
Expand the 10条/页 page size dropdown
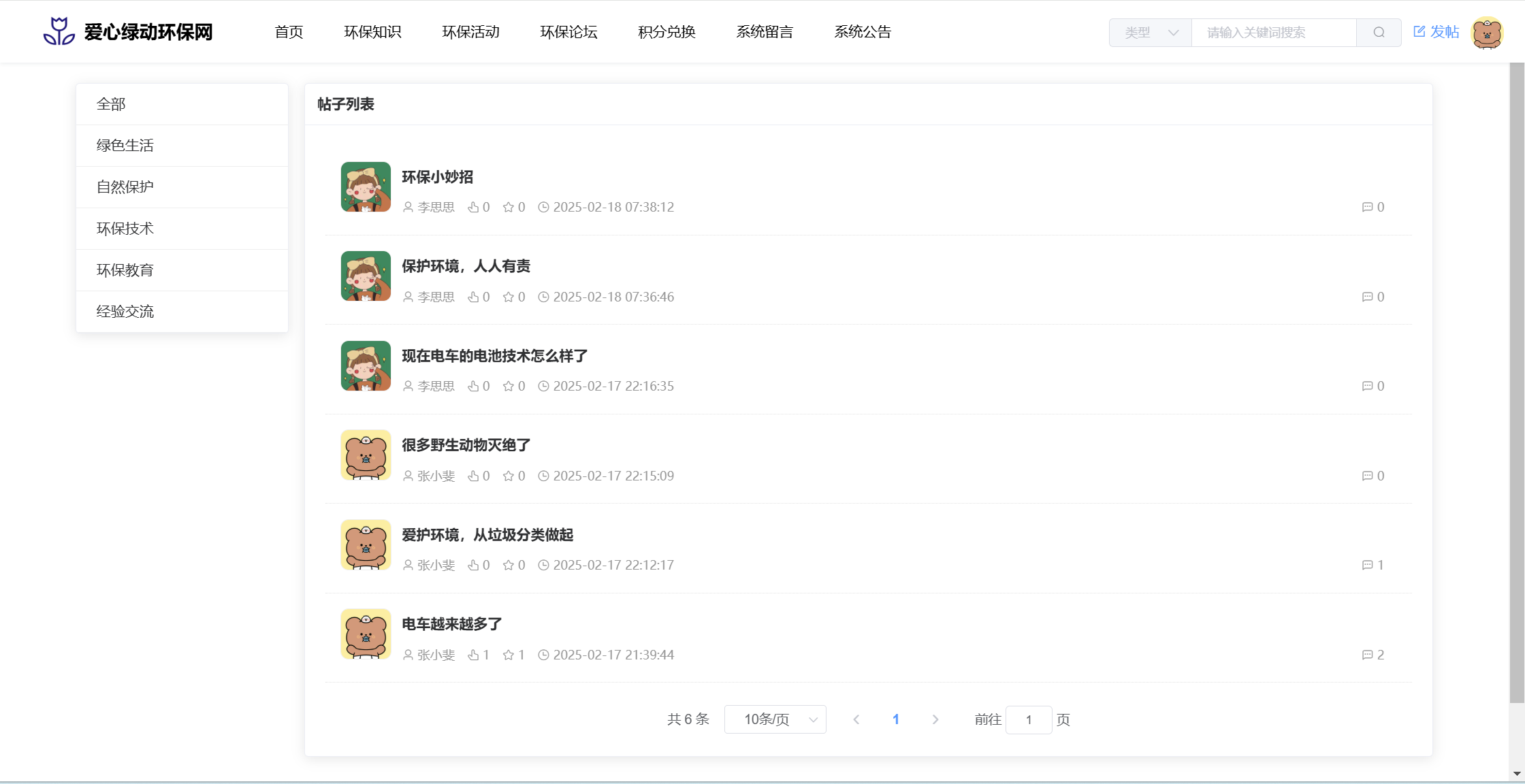click(775, 719)
